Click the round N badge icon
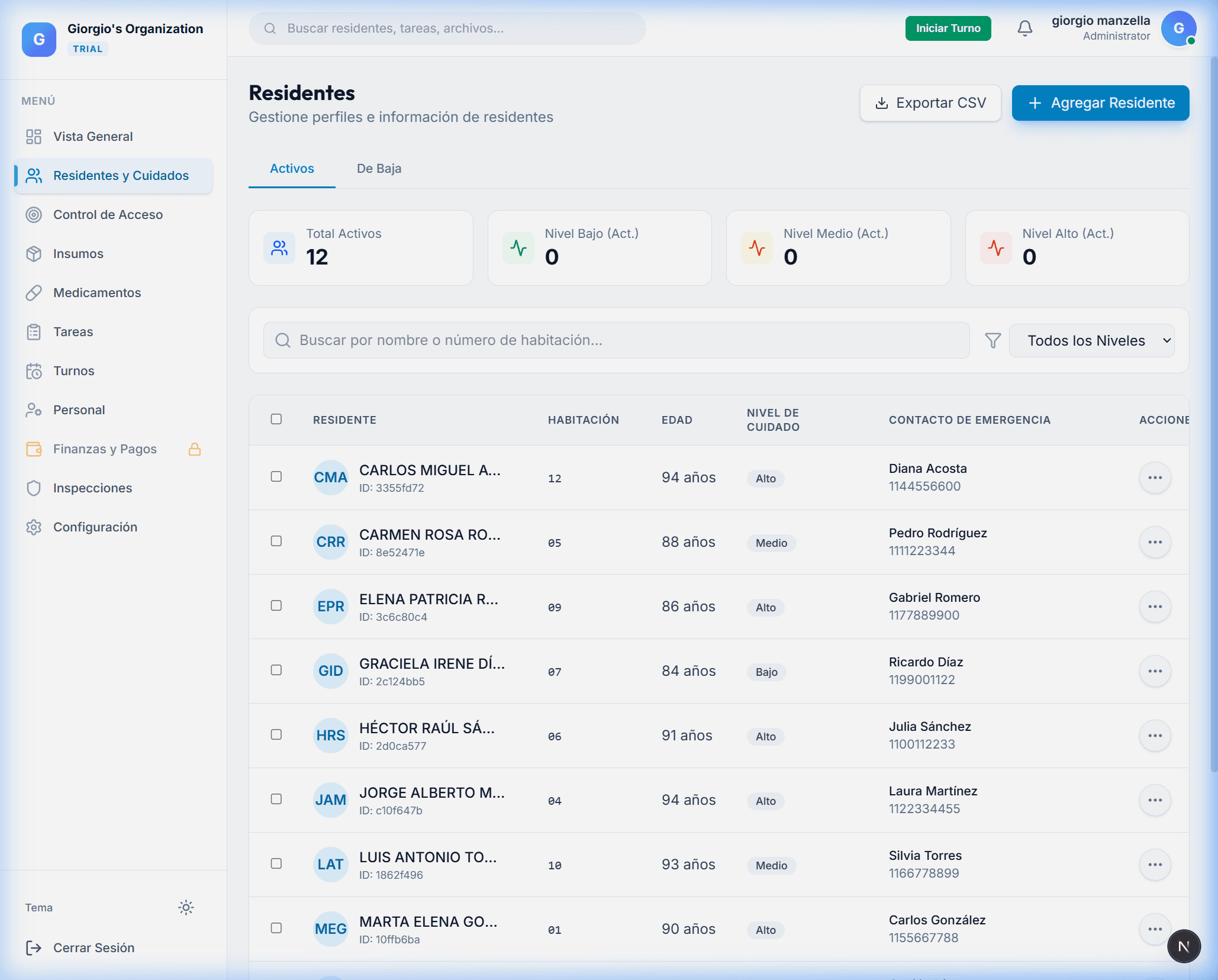Viewport: 1218px width, 980px height. click(1183, 946)
